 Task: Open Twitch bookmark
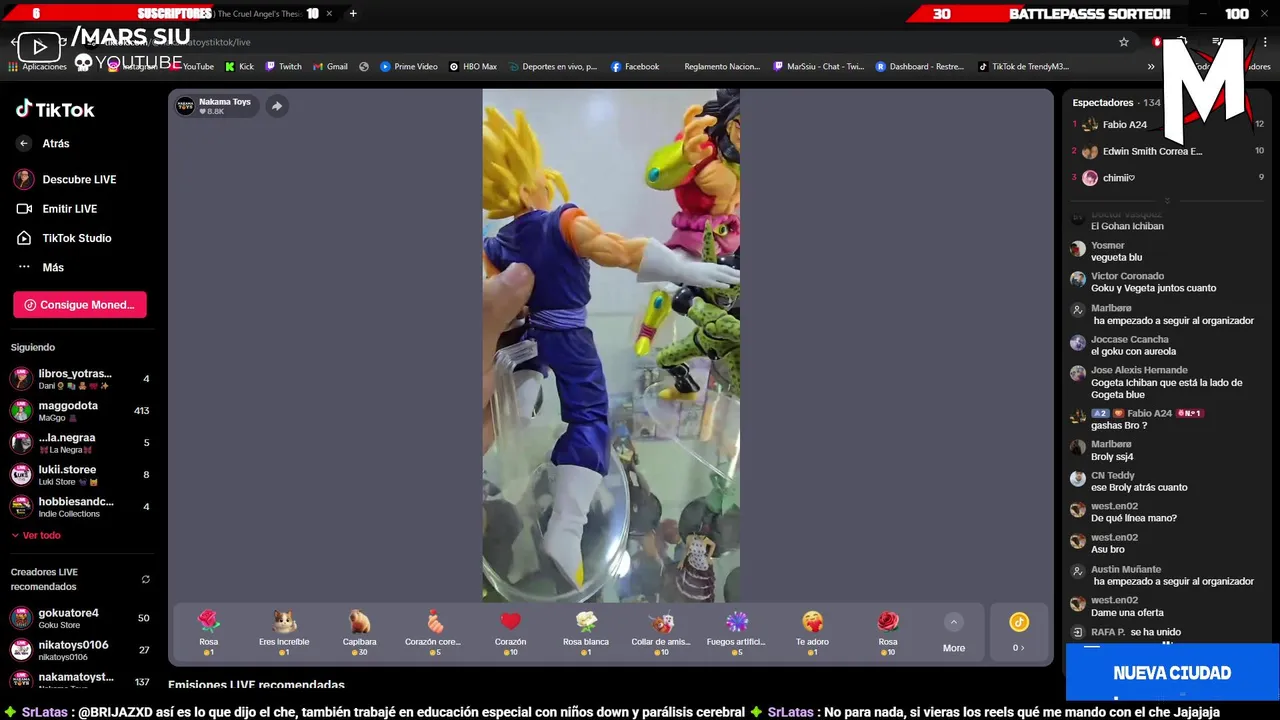(x=284, y=66)
